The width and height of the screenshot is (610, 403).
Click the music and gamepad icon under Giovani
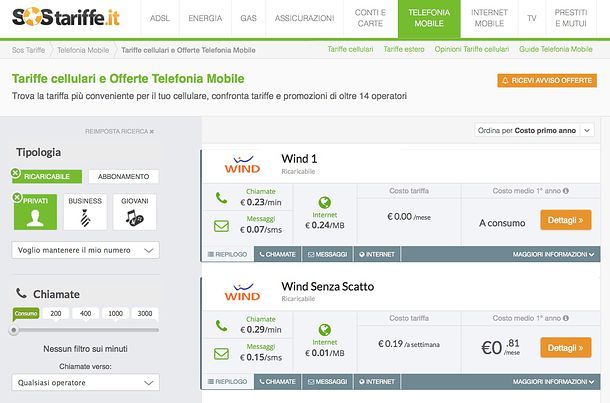point(134,218)
